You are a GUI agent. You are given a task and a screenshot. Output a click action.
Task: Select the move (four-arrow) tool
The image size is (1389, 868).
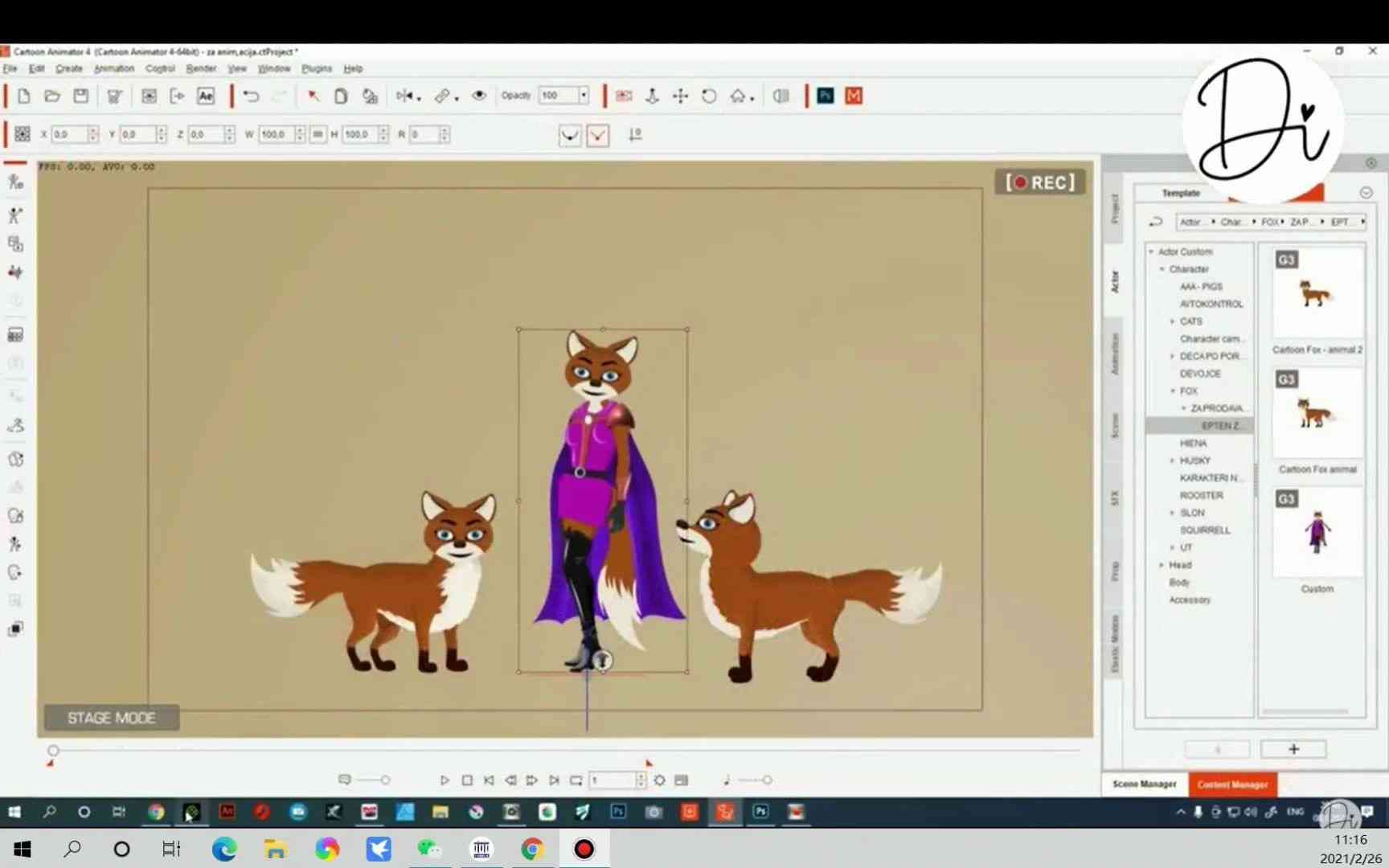[681, 96]
